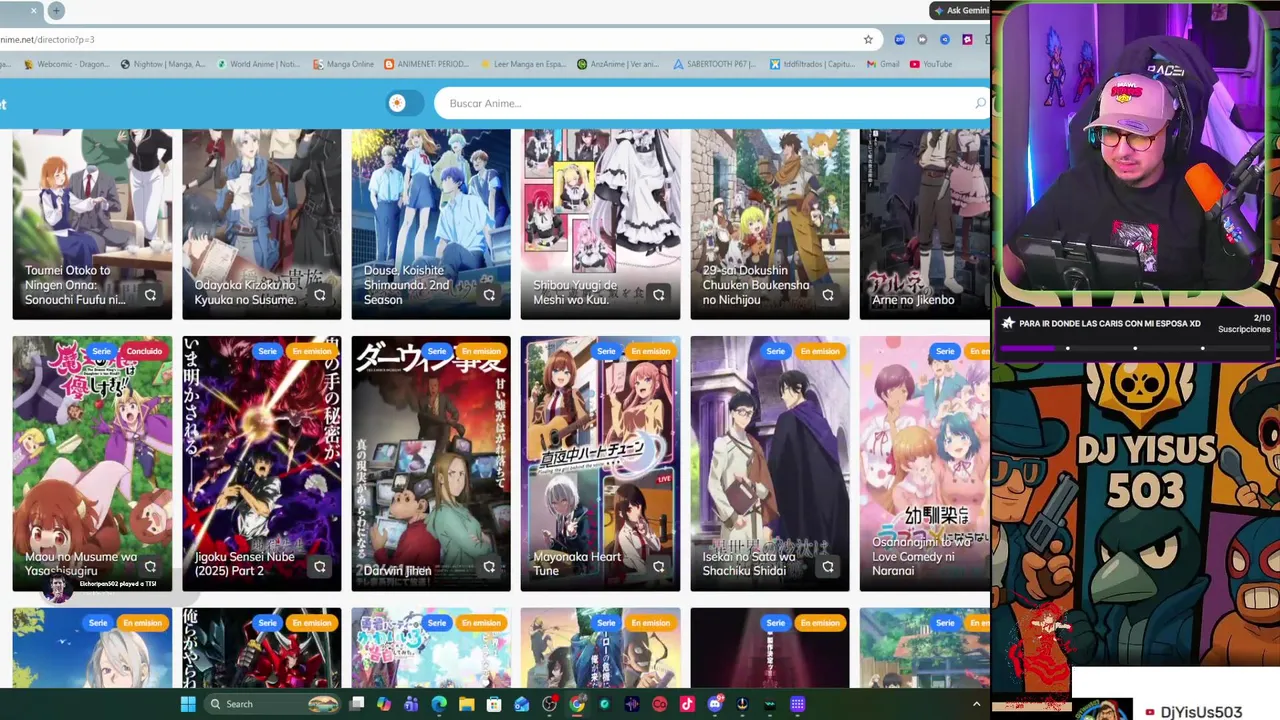Open the ANIMENET bookmark
The width and height of the screenshot is (1280, 720).
[x=425, y=64]
